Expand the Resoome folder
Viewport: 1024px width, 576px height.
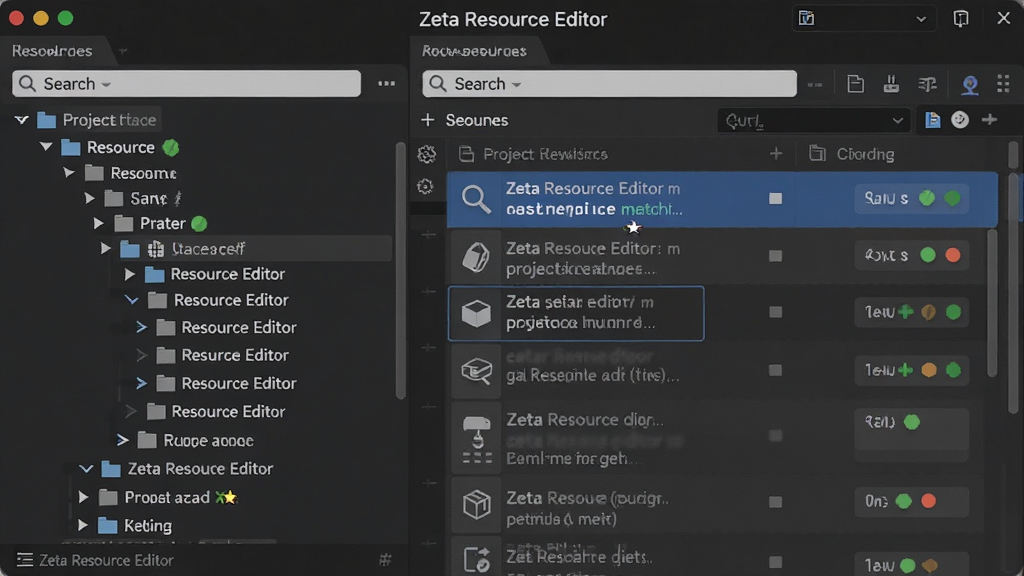click(69, 173)
